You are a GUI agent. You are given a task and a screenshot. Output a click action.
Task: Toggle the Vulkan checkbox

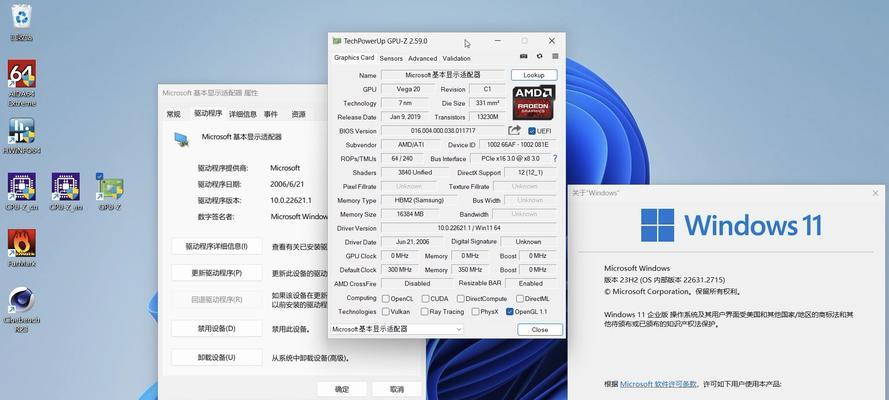[386, 312]
